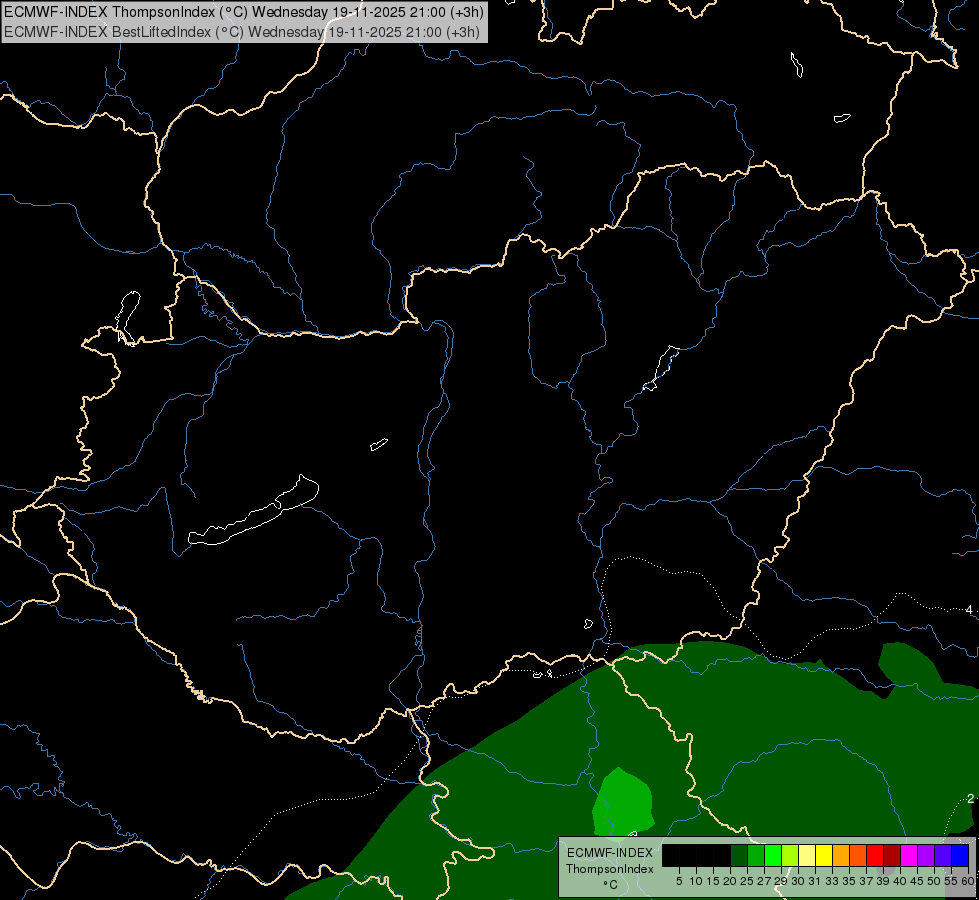This screenshot has height=900, width=979.
Task: Select the blue 55–60 legend swatch
Action: 960,856
